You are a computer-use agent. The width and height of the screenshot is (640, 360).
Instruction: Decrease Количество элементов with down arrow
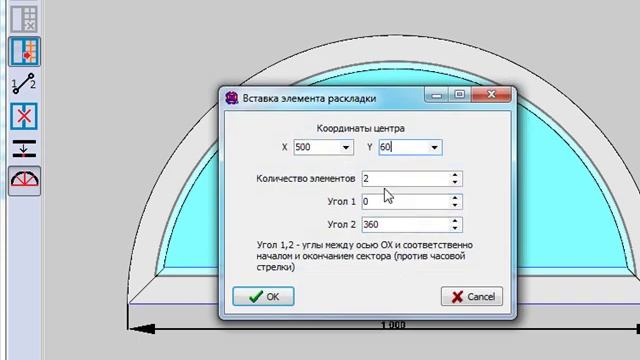pos(455,182)
